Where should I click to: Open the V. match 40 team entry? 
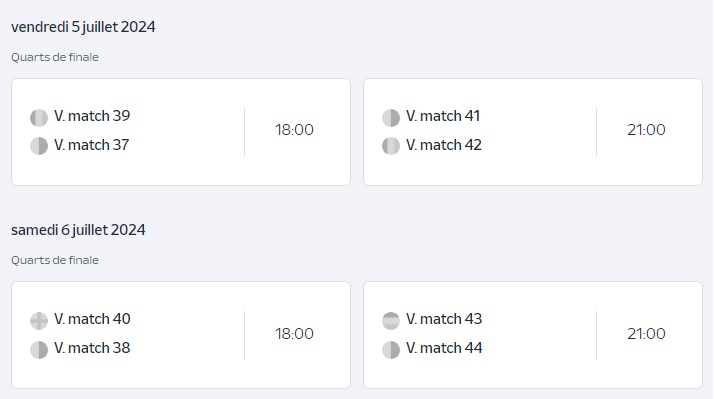tap(92, 319)
